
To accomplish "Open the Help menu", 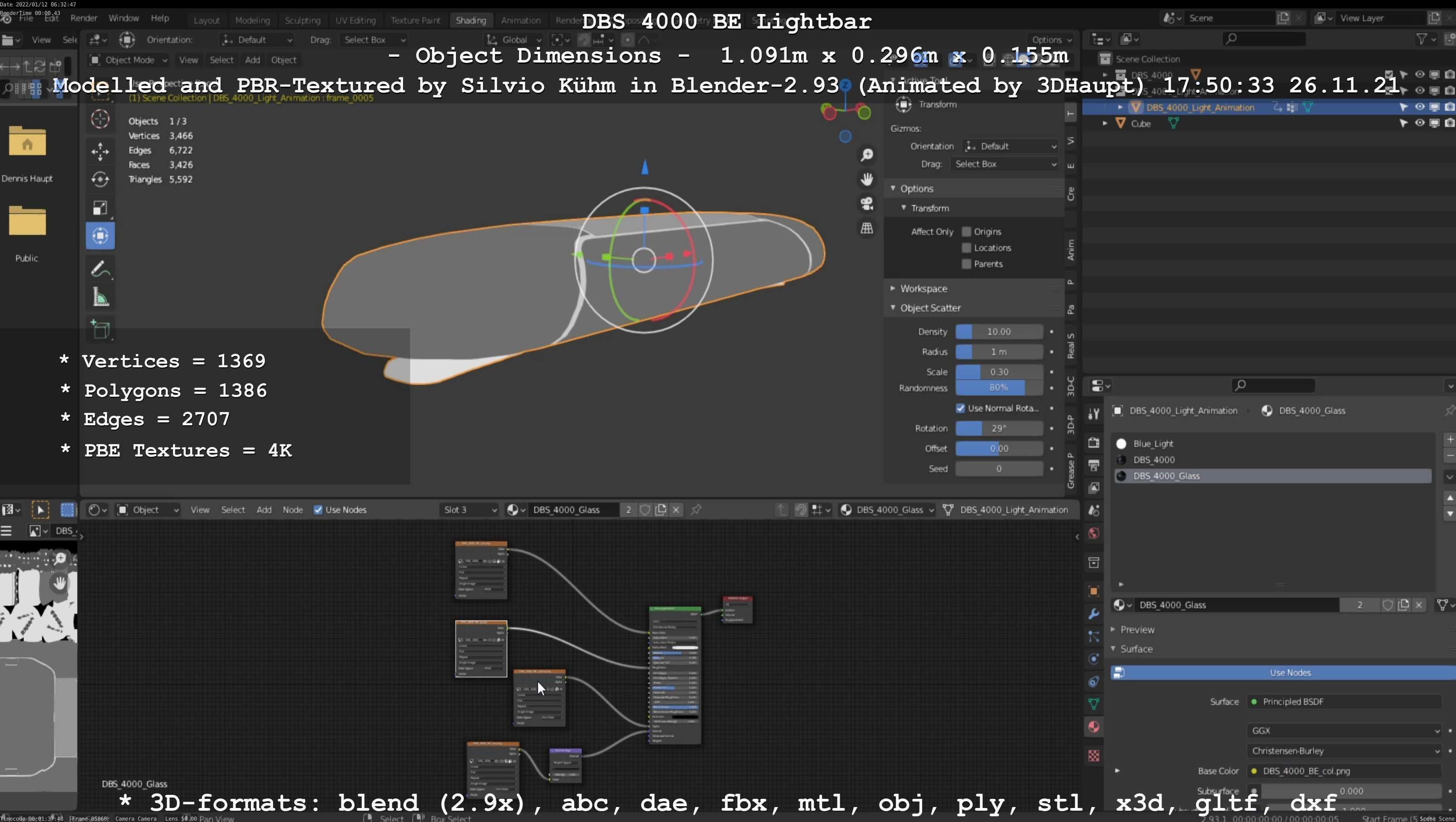I will 159,18.
